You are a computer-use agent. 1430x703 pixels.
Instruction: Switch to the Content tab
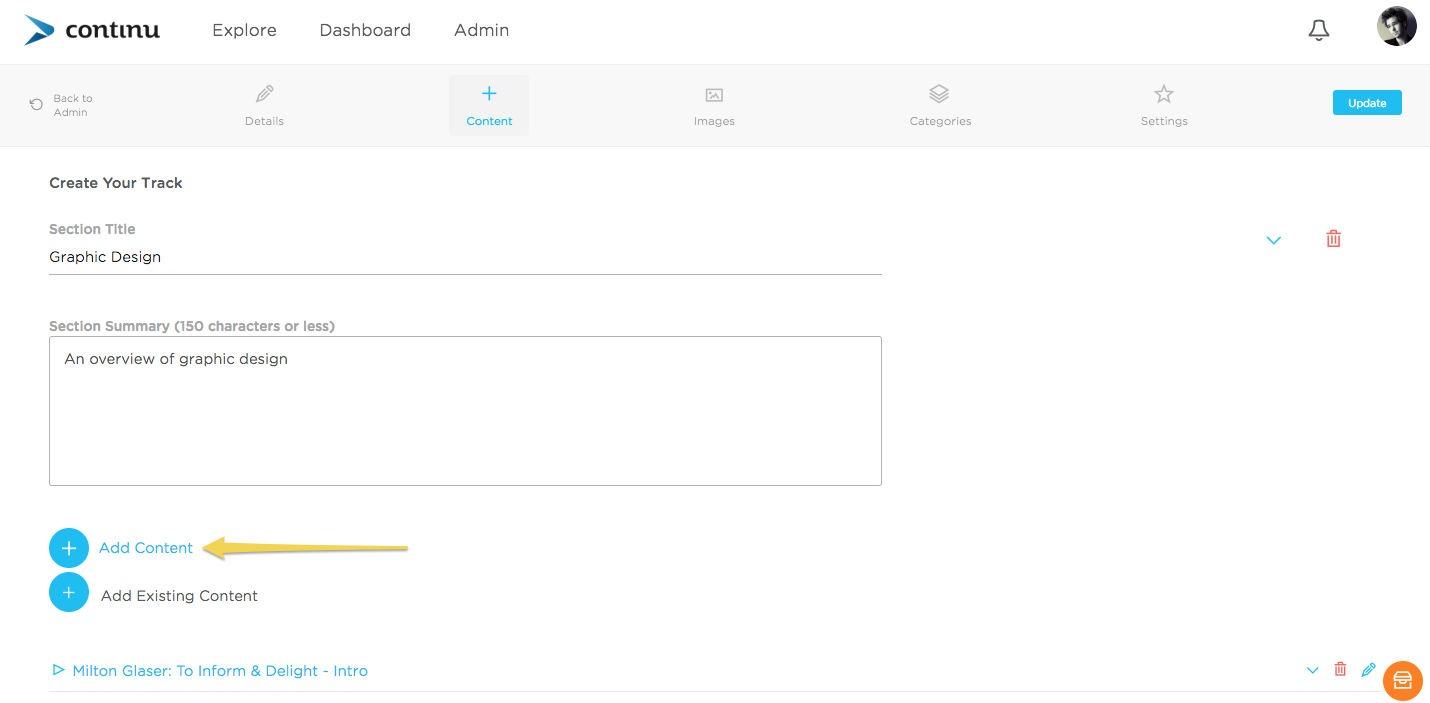[x=489, y=106]
